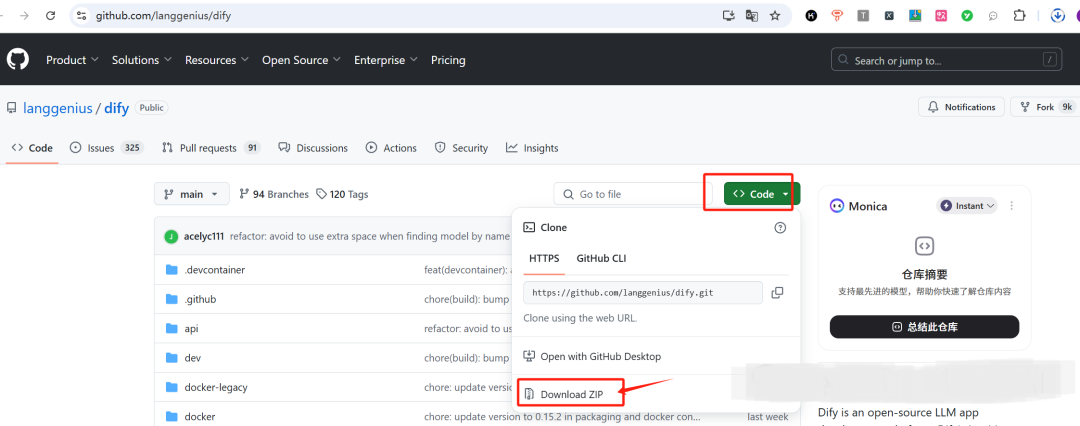
Task: Click the Search or jump to field
Action: (945, 60)
